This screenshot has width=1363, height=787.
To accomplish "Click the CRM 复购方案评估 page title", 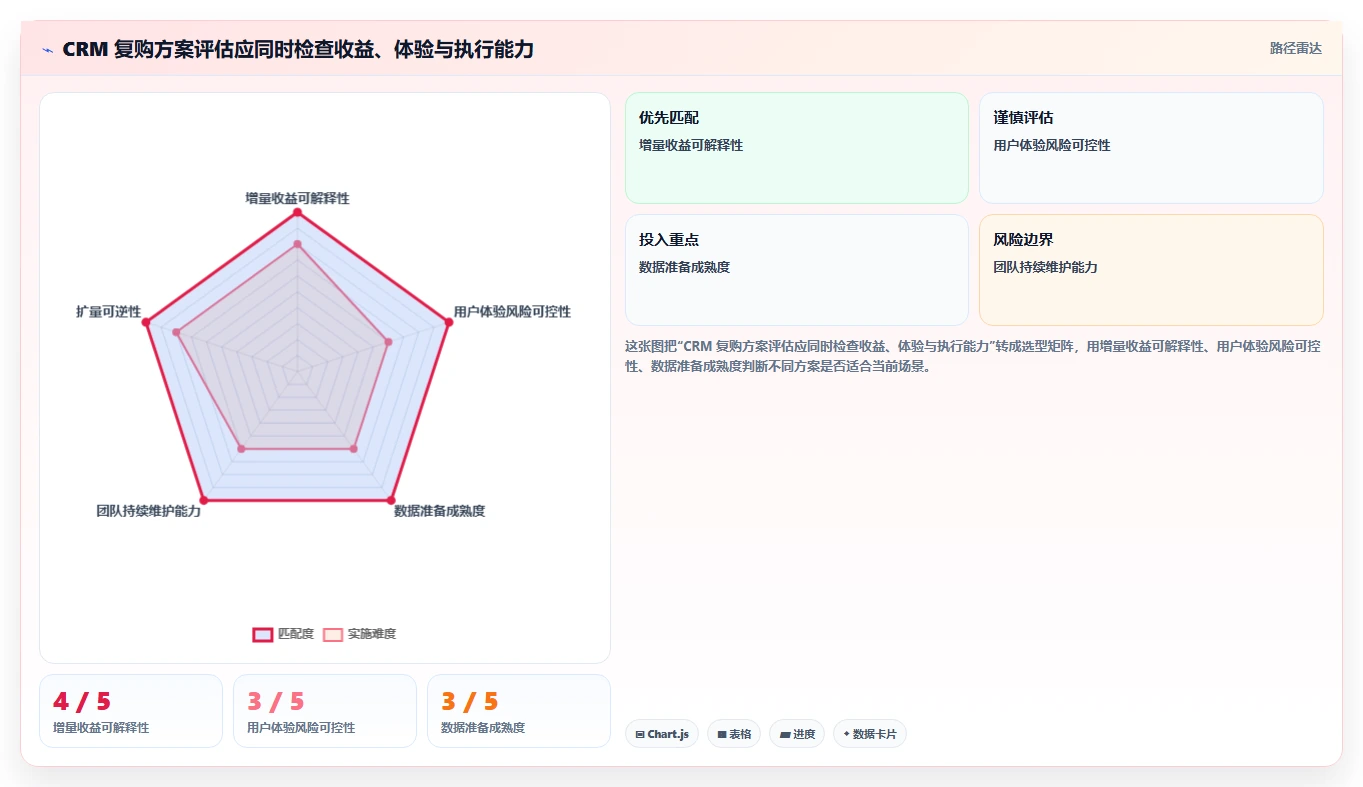I will pyautogui.click(x=298, y=49).
